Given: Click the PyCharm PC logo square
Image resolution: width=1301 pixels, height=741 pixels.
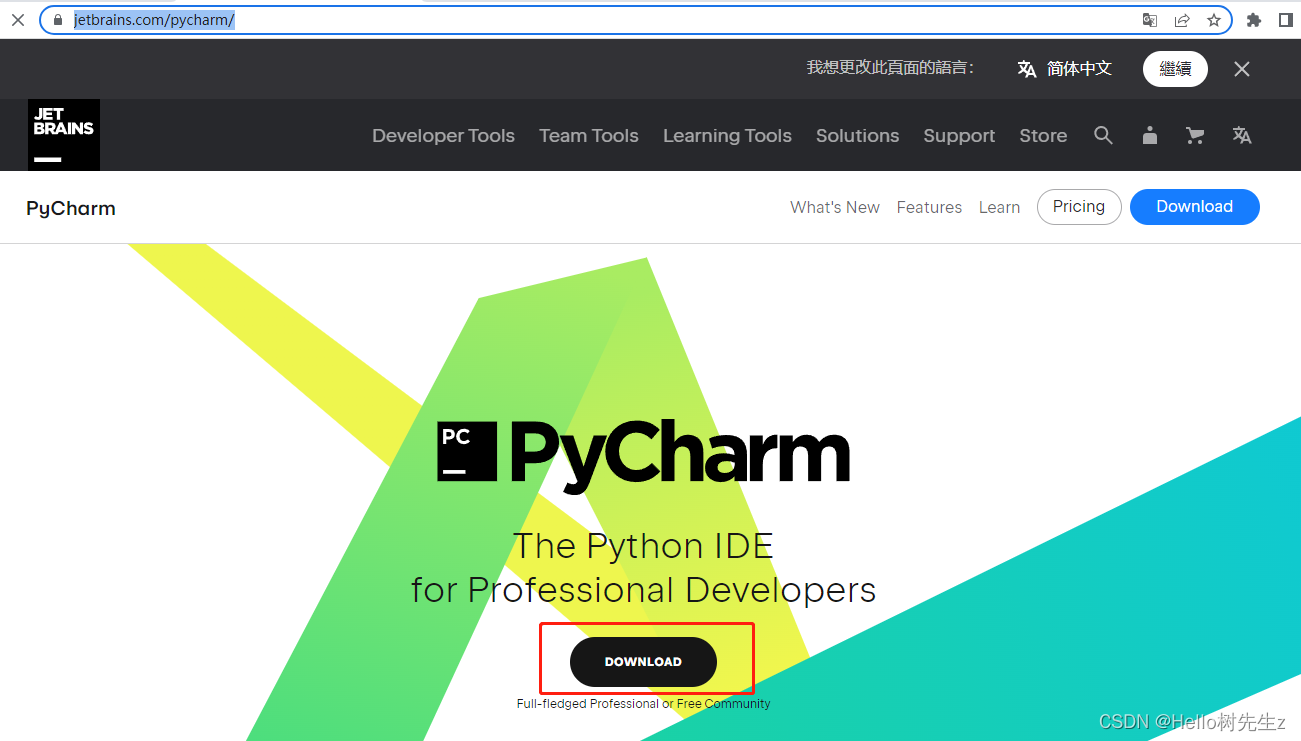Looking at the screenshot, I should [467, 451].
